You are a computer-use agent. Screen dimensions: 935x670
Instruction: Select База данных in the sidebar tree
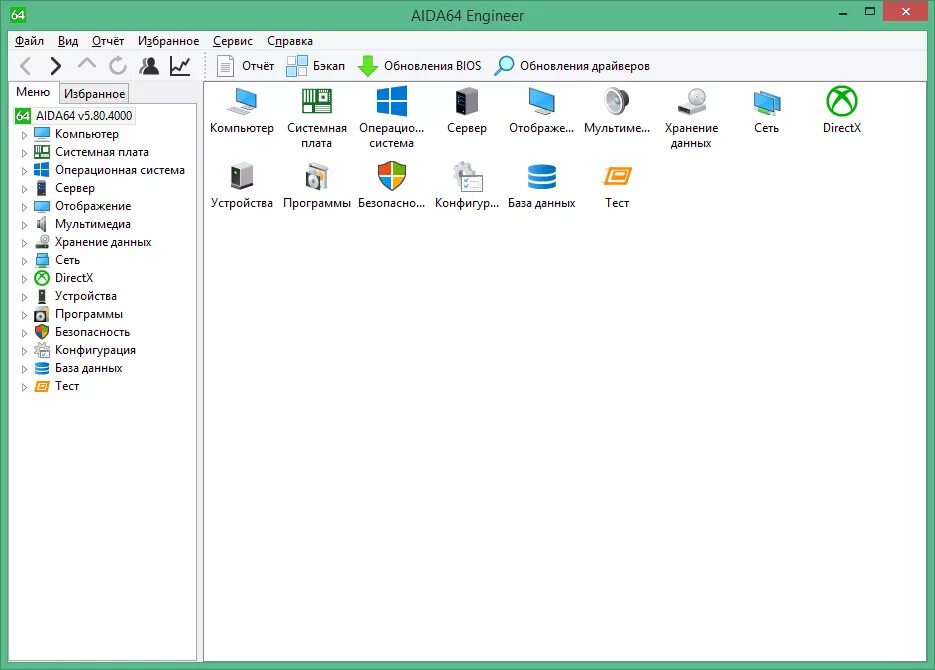pyautogui.click(x=78, y=368)
